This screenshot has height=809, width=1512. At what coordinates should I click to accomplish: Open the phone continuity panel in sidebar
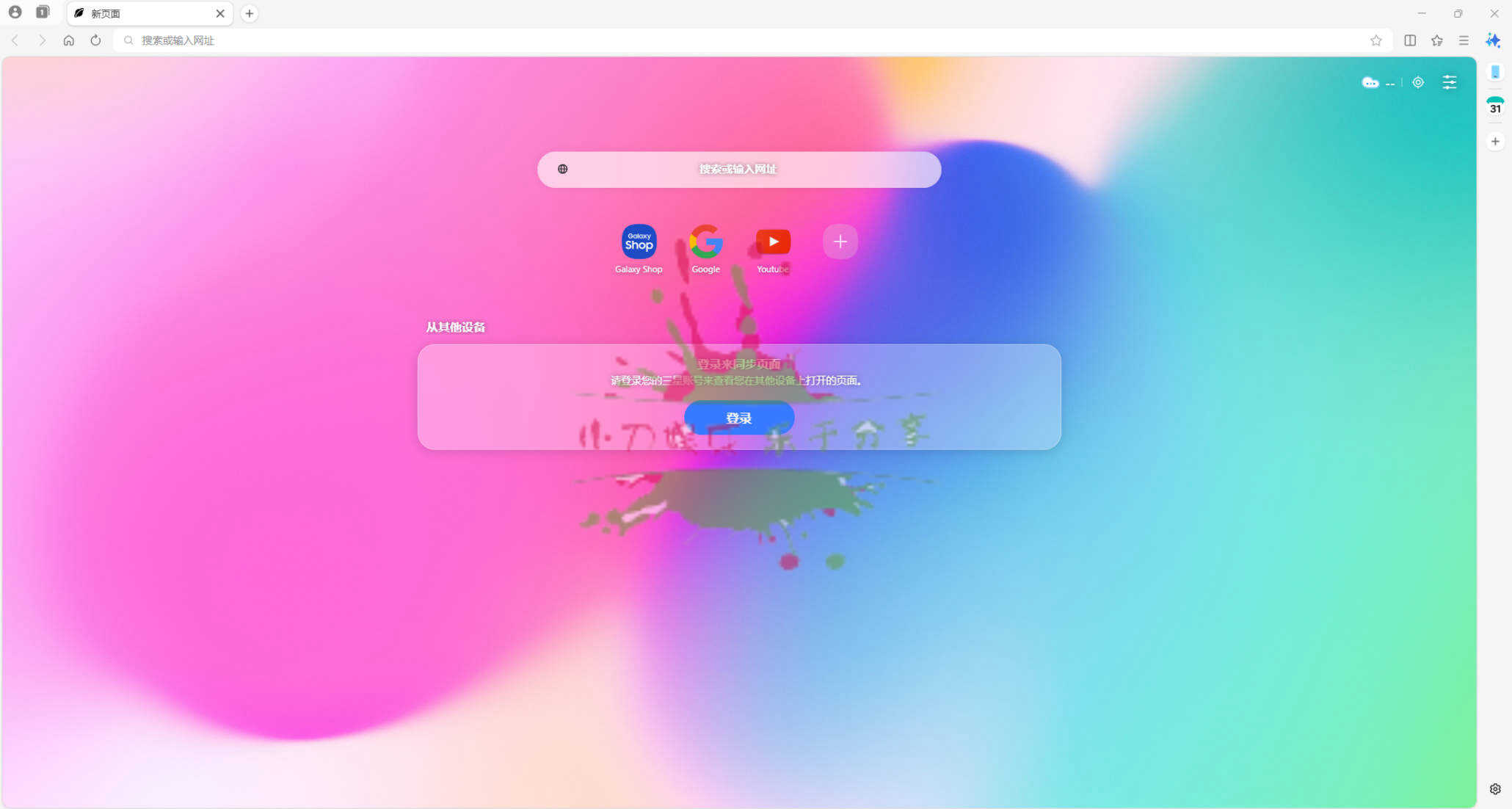click(x=1495, y=71)
